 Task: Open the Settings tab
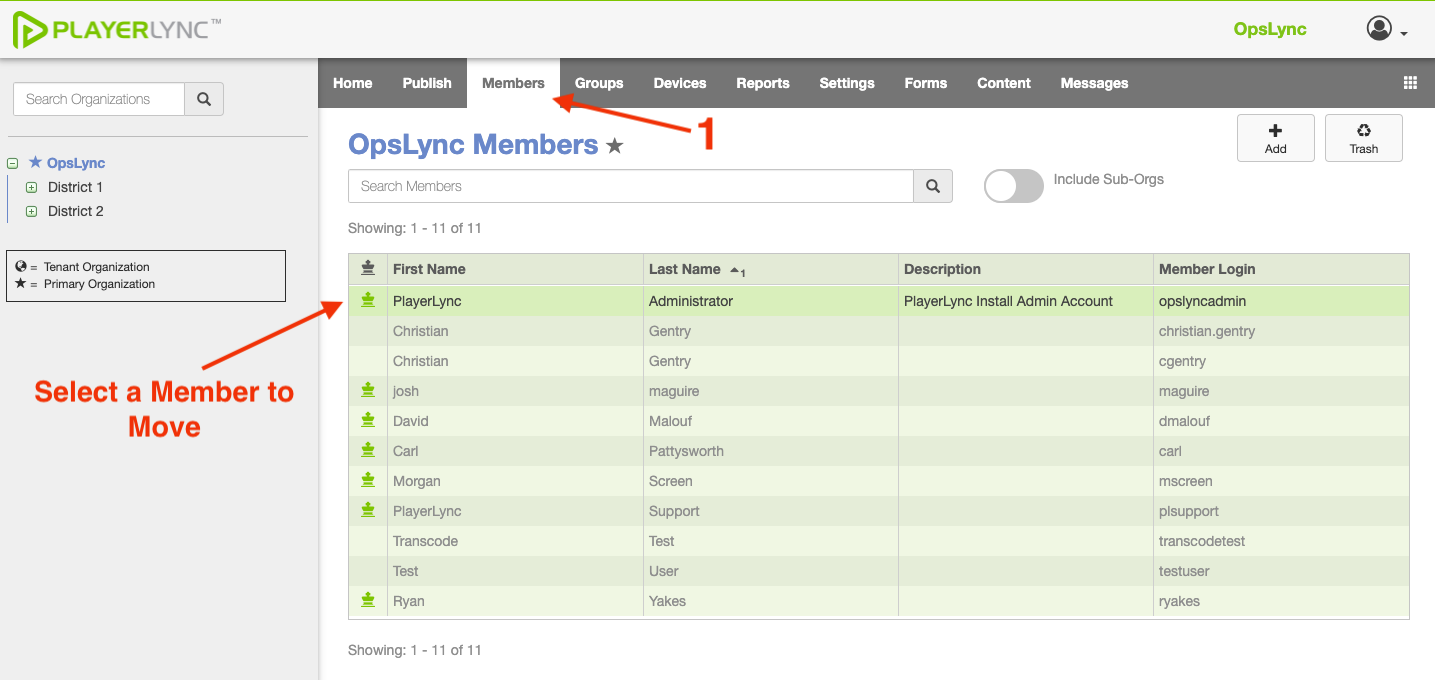click(x=847, y=83)
